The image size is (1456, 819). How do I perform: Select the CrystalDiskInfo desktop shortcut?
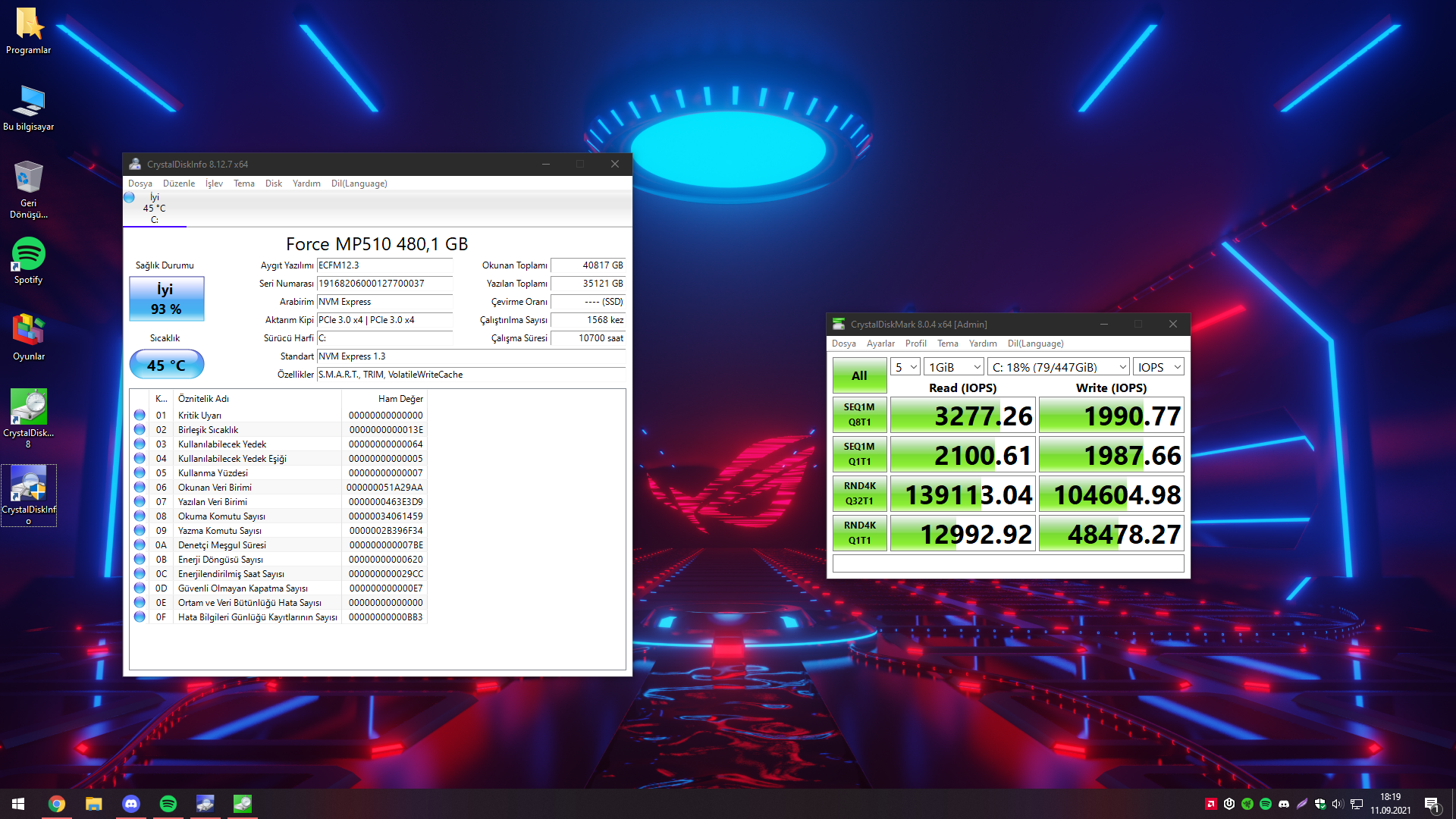coord(29,495)
